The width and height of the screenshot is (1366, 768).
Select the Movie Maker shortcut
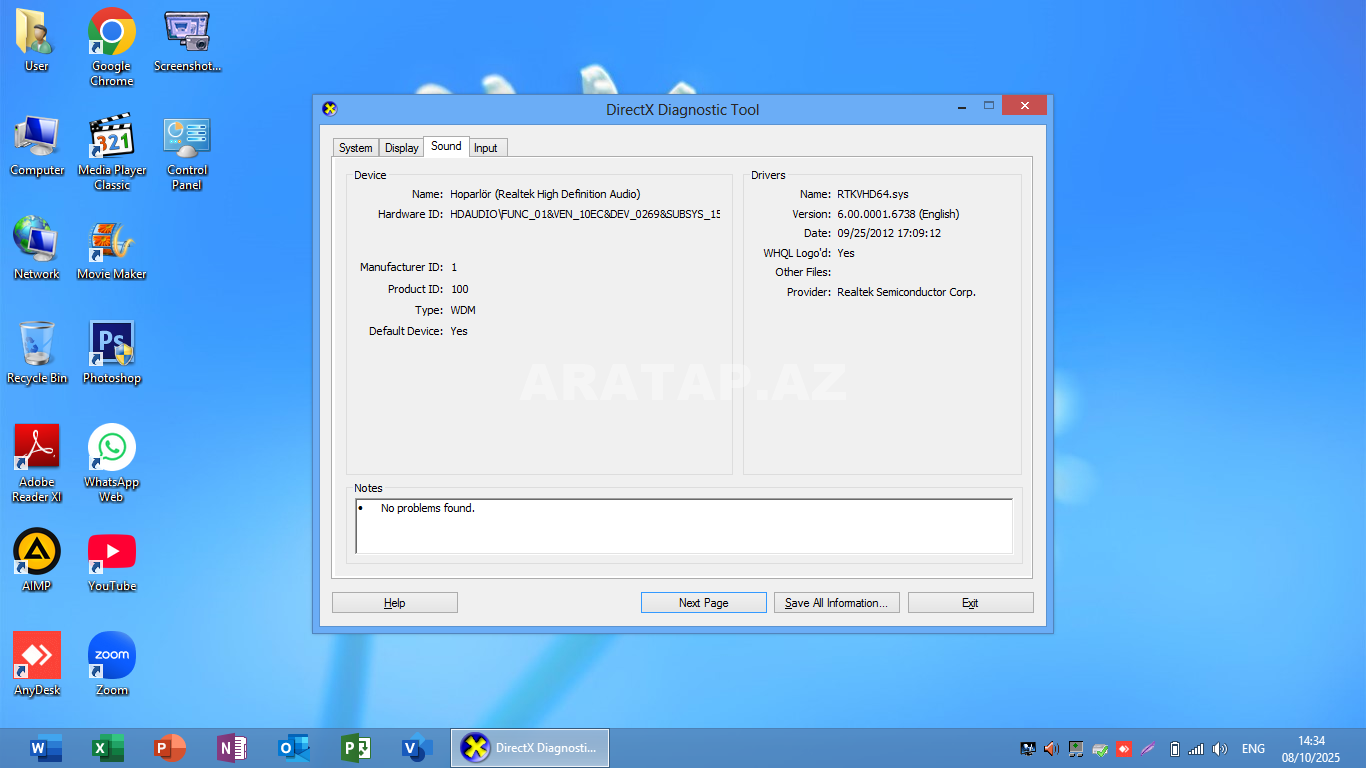[112, 248]
